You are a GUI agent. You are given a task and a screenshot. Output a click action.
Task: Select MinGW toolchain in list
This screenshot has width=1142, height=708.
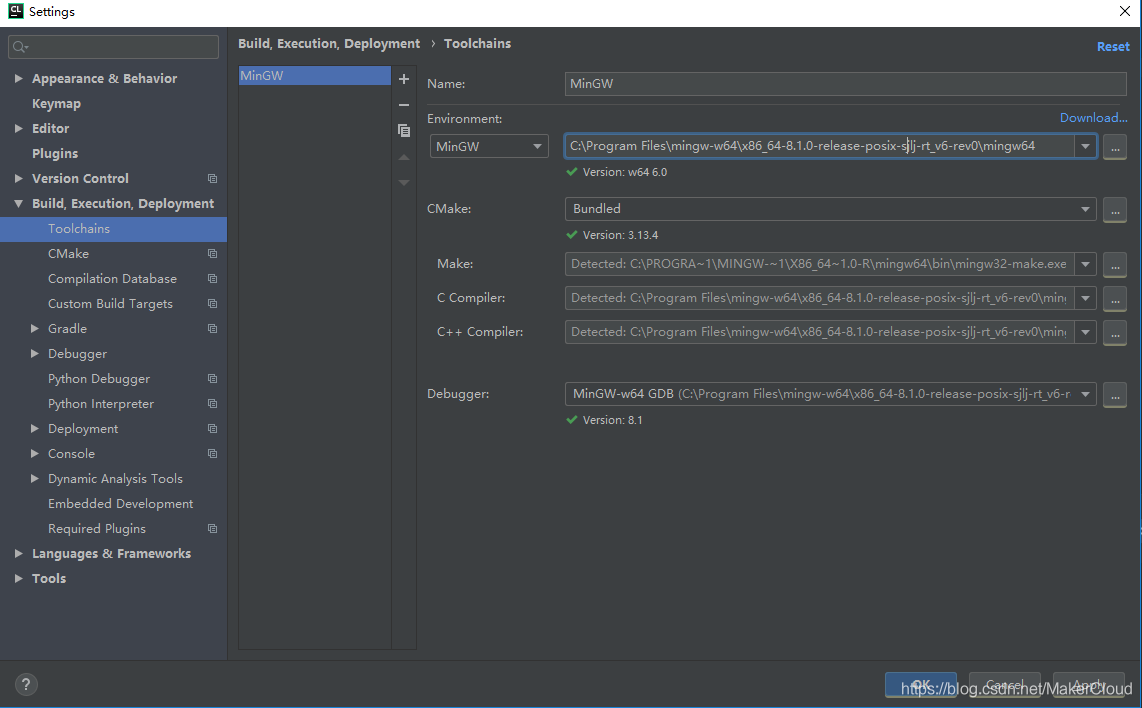[x=315, y=76]
